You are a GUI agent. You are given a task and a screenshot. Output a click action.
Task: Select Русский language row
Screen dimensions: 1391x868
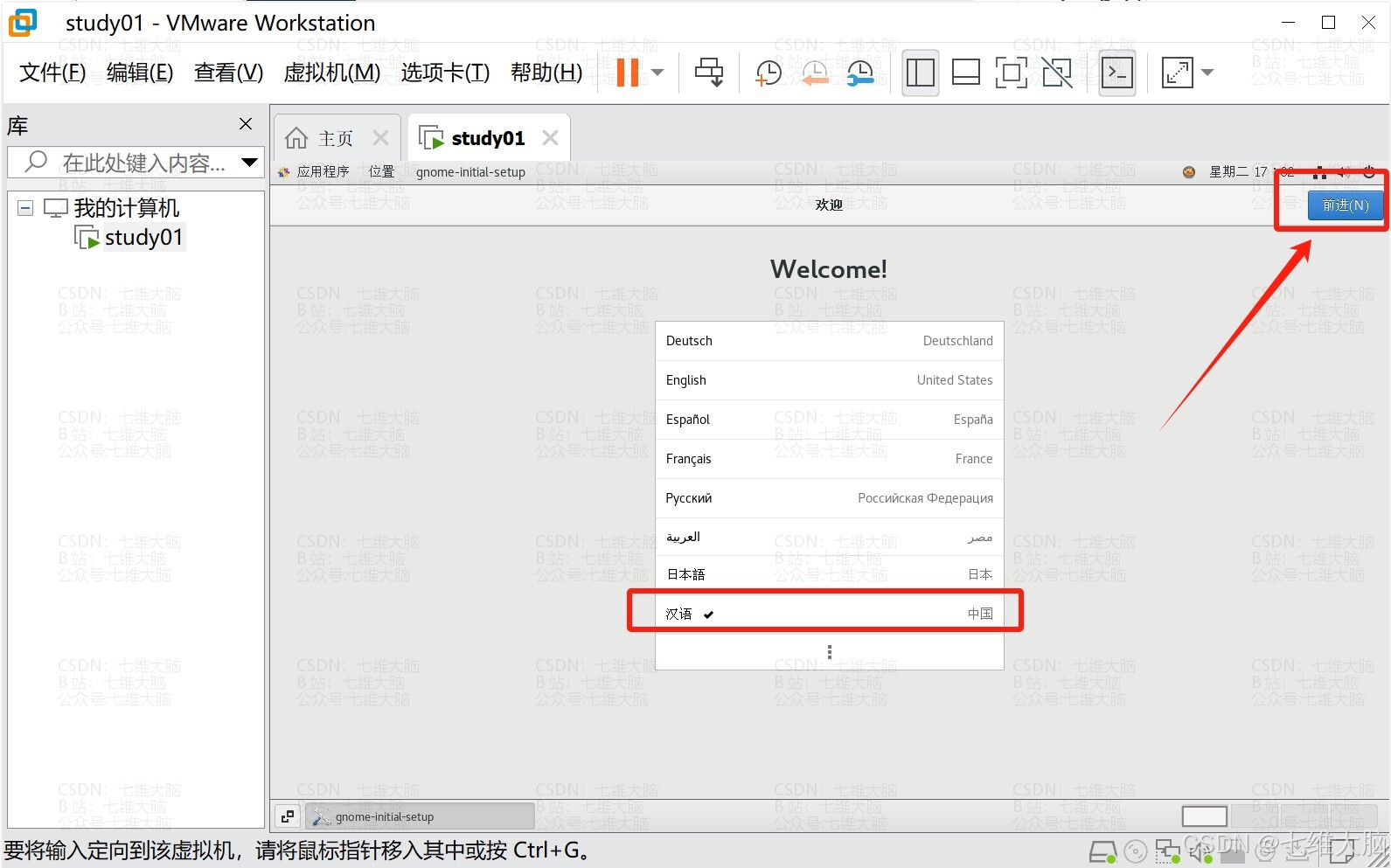coord(829,498)
